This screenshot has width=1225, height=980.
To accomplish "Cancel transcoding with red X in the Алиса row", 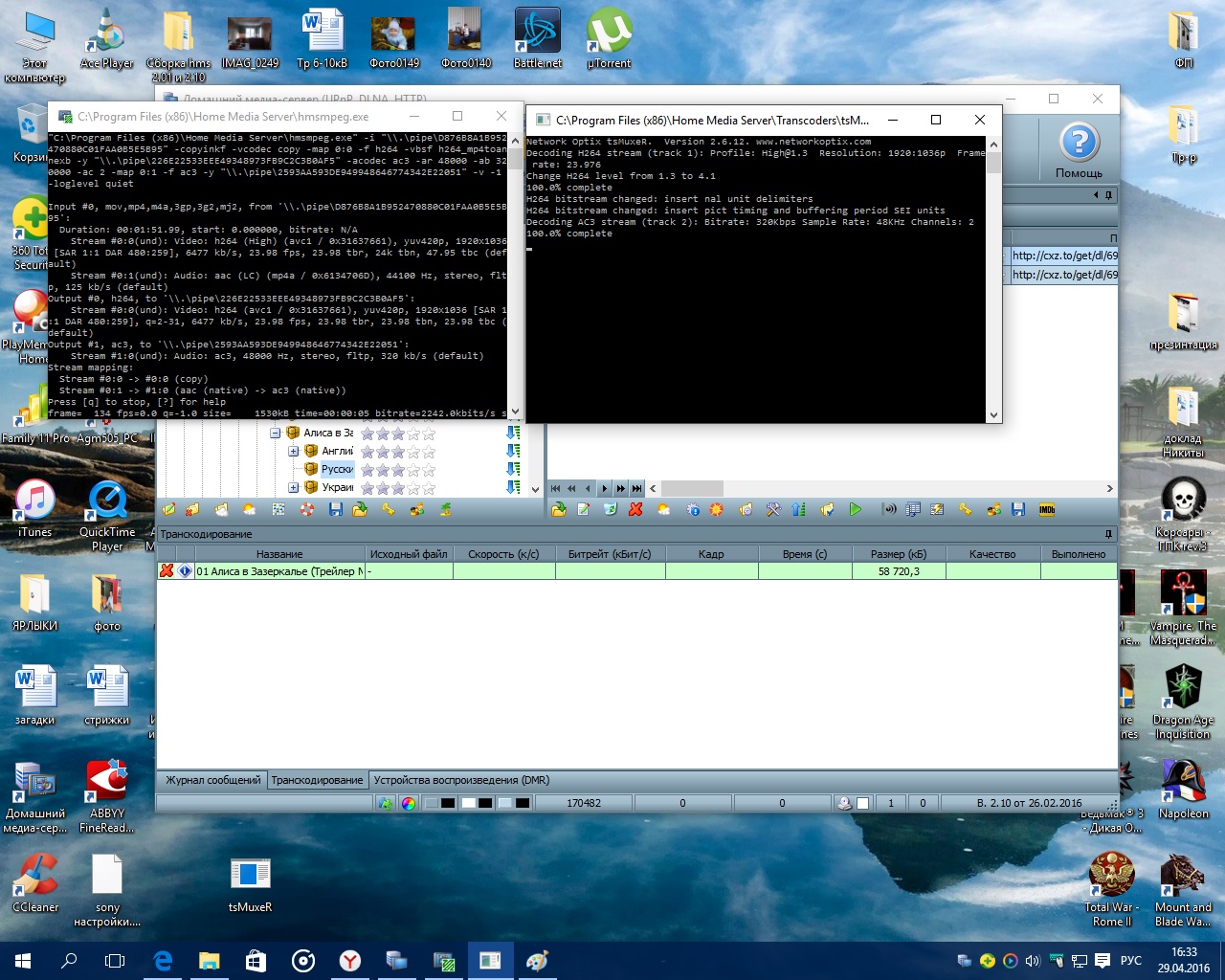I will (167, 571).
